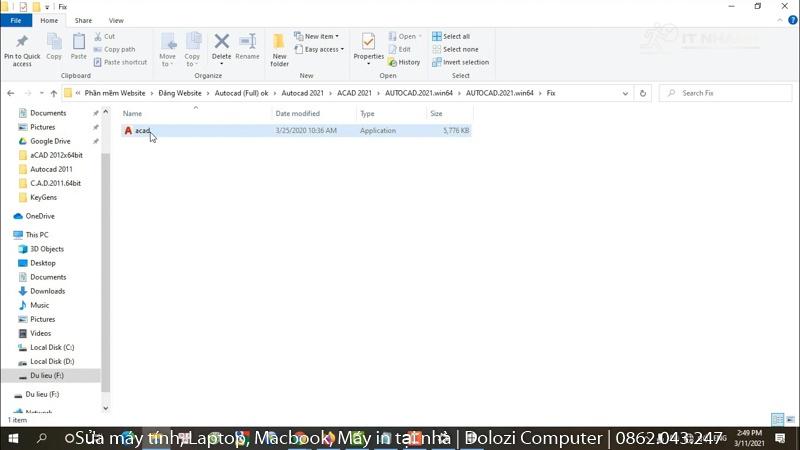Click the History icon
This screenshot has height=450, width=800.
click(x=392, y=62)
